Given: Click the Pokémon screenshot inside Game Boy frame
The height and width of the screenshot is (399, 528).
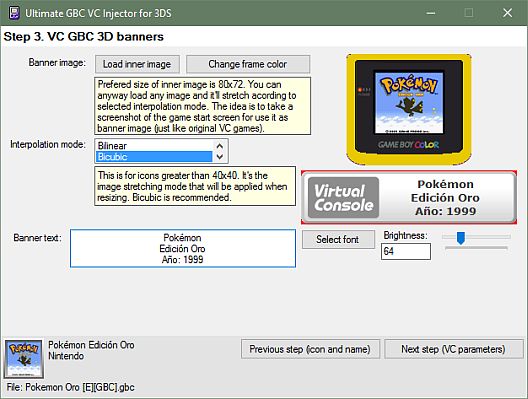Looking at the screenshot, I should [x=409, y=103].
